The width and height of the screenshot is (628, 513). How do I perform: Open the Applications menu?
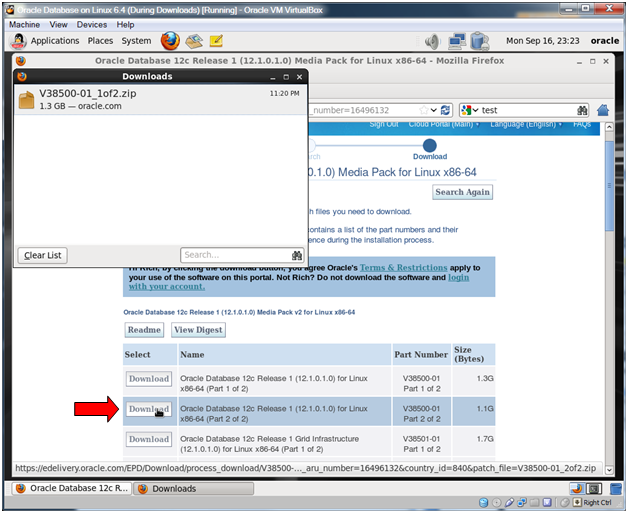point(54,41)
